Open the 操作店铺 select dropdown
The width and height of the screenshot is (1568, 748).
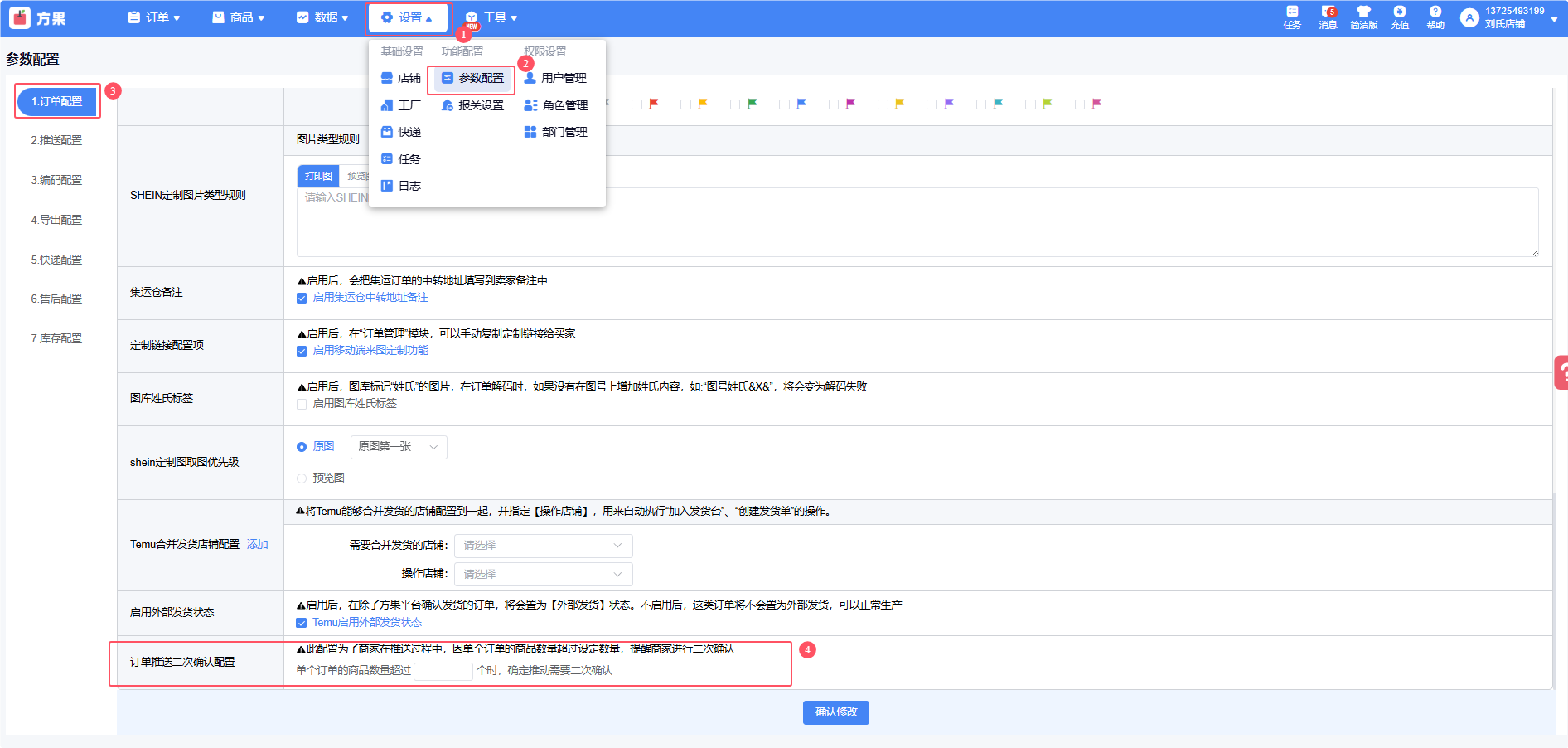[543, 574]
